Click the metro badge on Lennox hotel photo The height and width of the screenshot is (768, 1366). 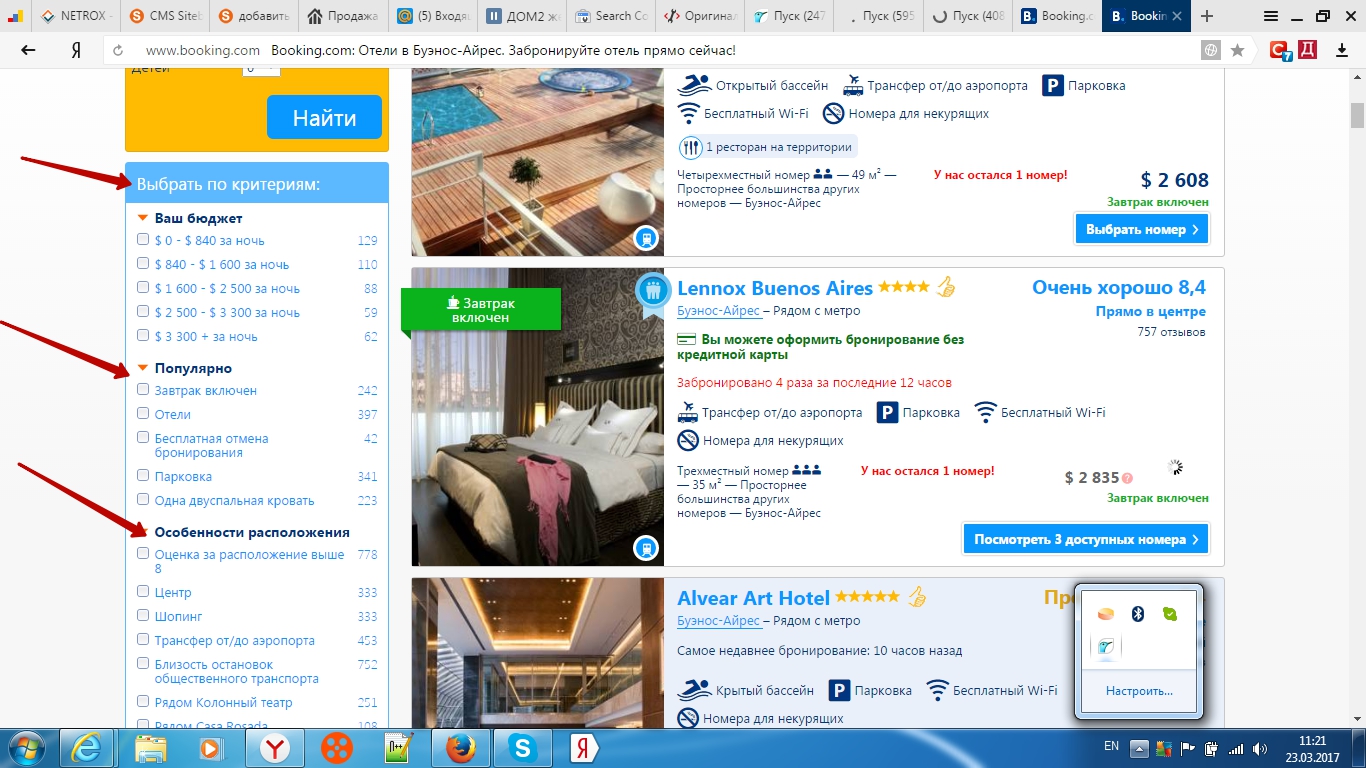646,548
